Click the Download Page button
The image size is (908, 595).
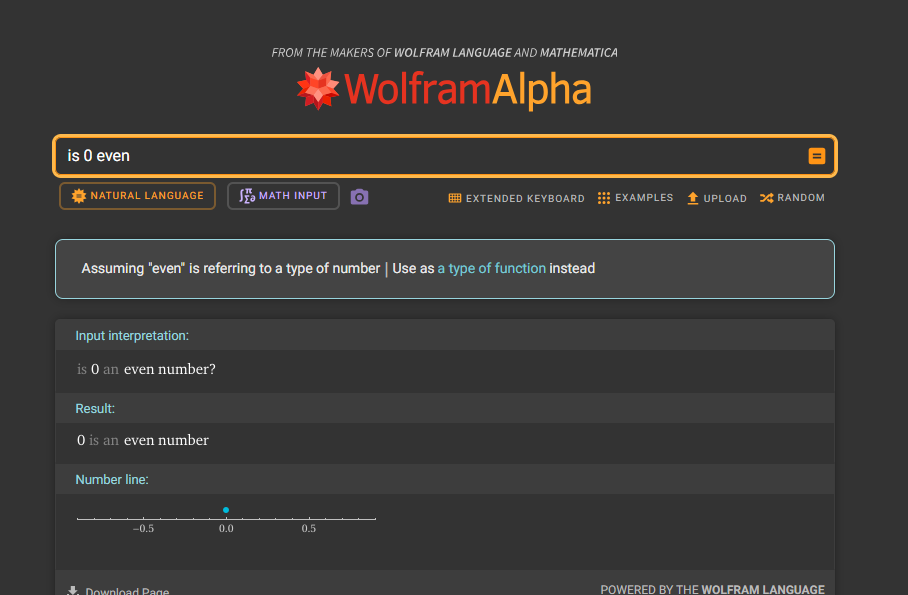point(118,590)
